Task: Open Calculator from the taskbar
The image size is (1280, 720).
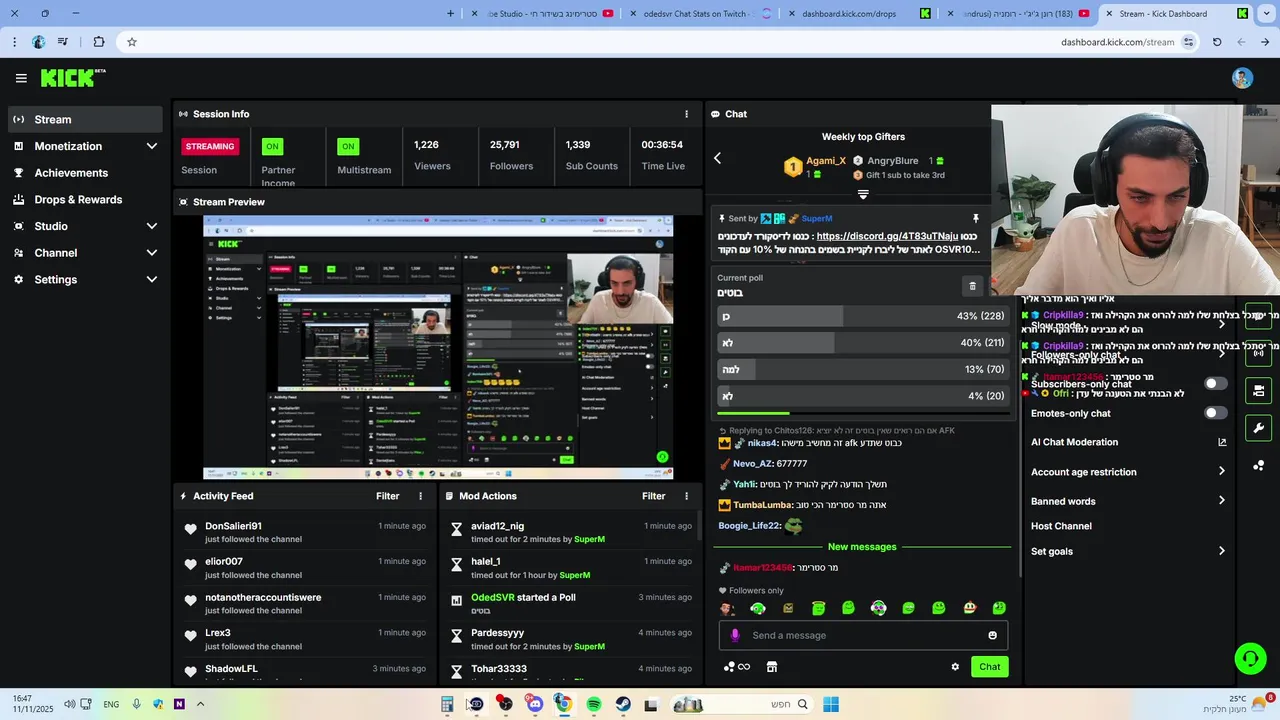Action: [x=447, y=704]
